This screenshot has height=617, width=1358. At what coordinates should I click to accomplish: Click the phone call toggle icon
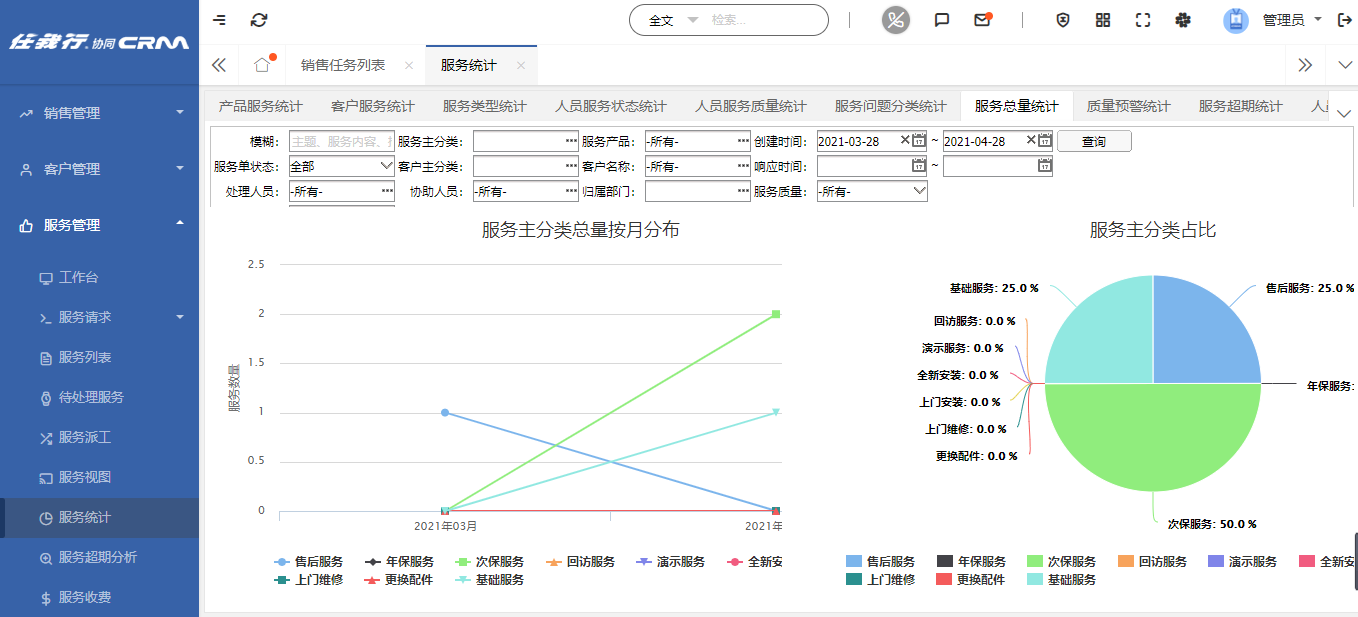click(x=895, y=18)
